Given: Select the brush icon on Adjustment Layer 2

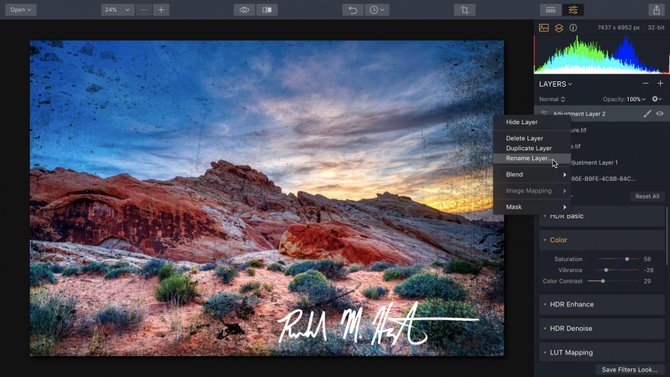Looking at the screenshot, I should (x=647, y=114).
